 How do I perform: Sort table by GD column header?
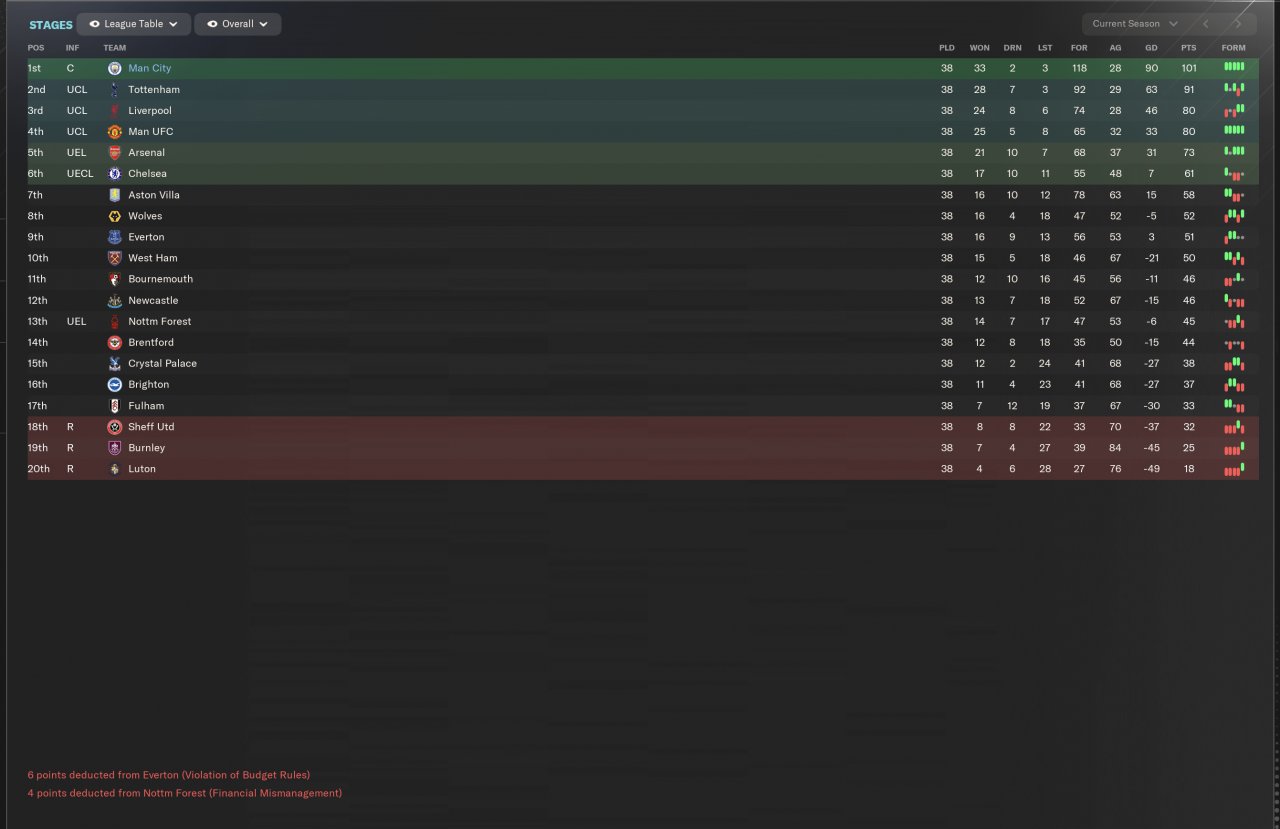[x=1151, y=48]
